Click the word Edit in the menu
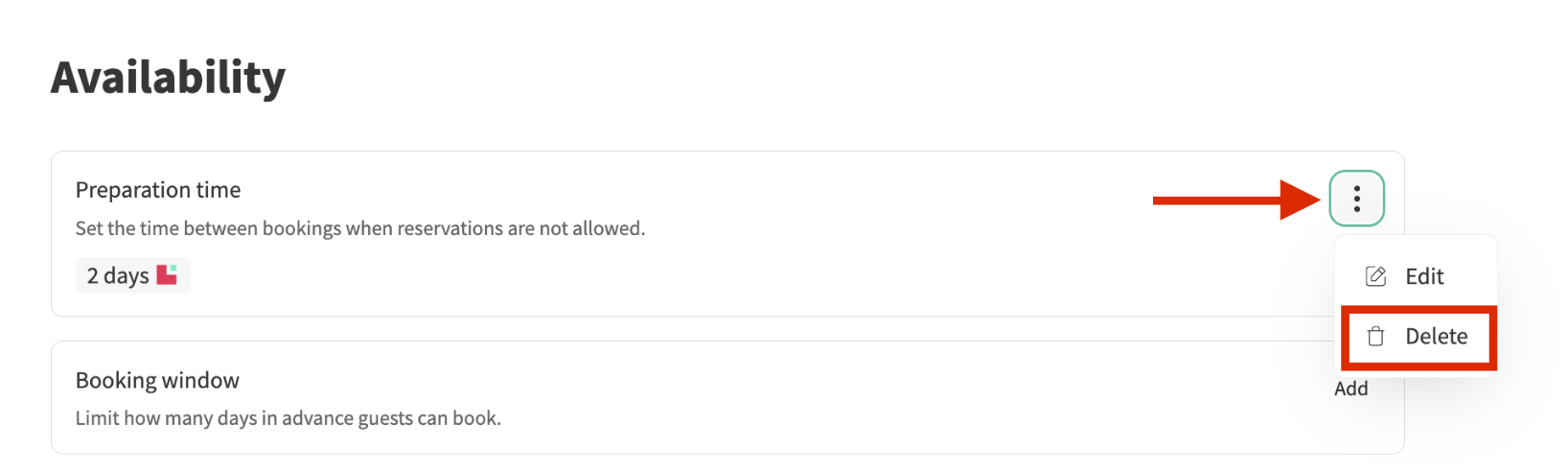The height and width of the screenshot is (470, 1568). tap(1424, 276)
